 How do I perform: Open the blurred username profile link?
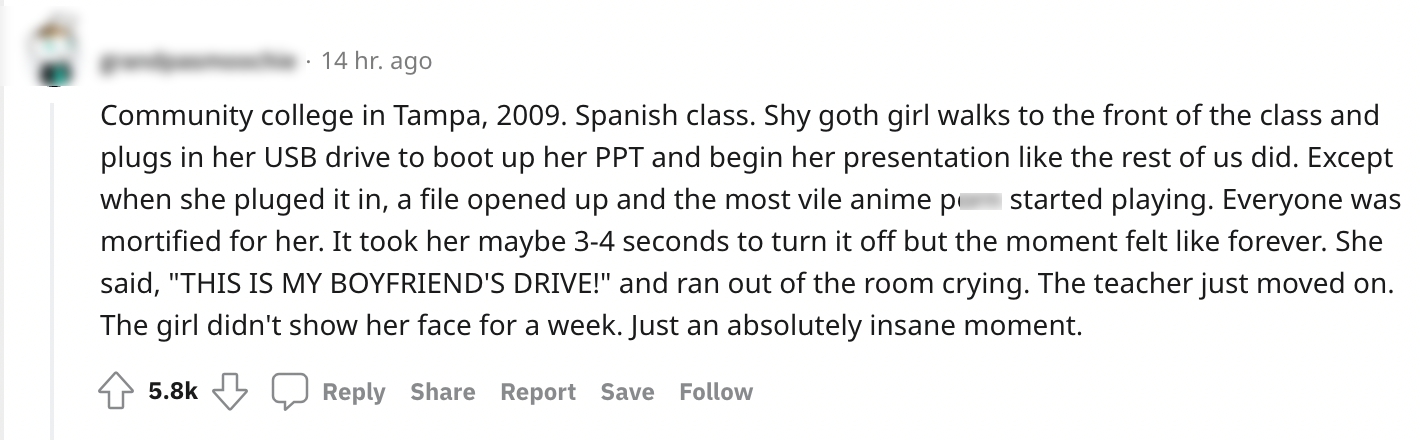click(197, 62)
